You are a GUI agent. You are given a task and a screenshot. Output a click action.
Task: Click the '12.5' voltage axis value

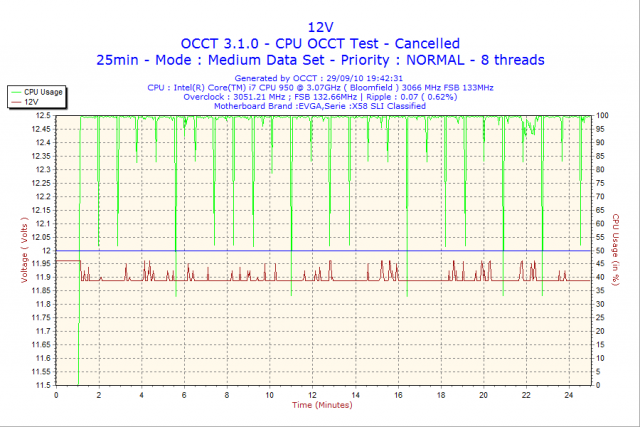pyautogui.click(x=44, y=116)
